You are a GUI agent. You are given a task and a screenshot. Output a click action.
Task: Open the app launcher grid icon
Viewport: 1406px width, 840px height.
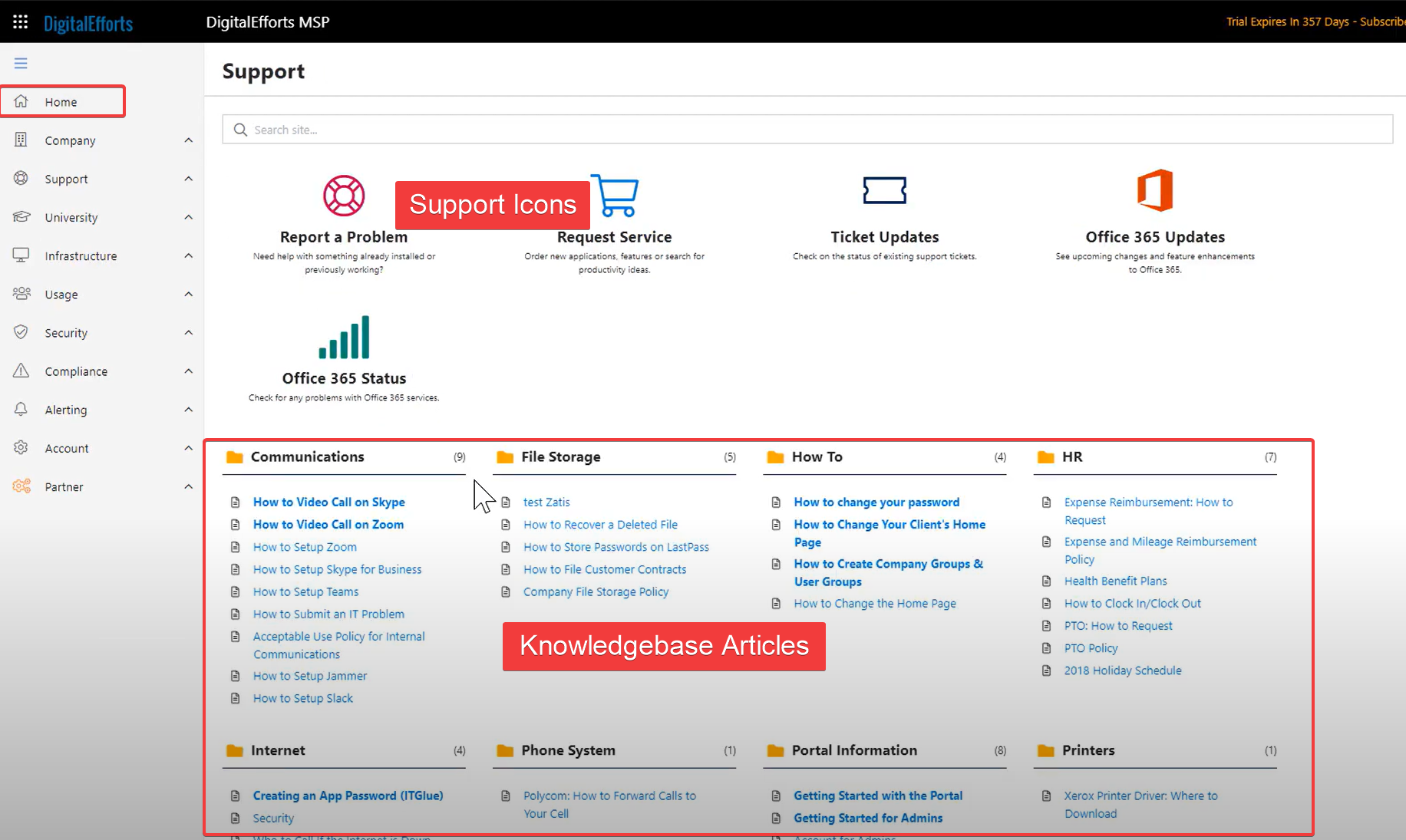(x=21, y=22)
